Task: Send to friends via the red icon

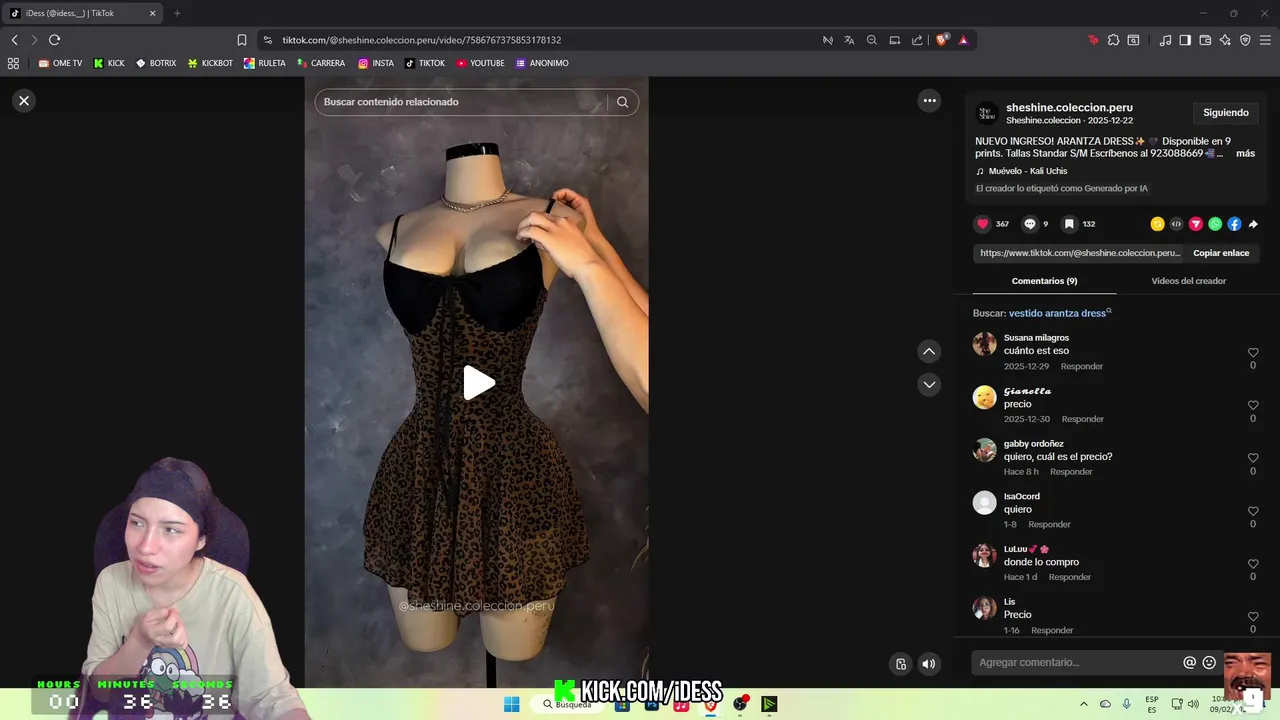Action: click(x=1195, y=224)
